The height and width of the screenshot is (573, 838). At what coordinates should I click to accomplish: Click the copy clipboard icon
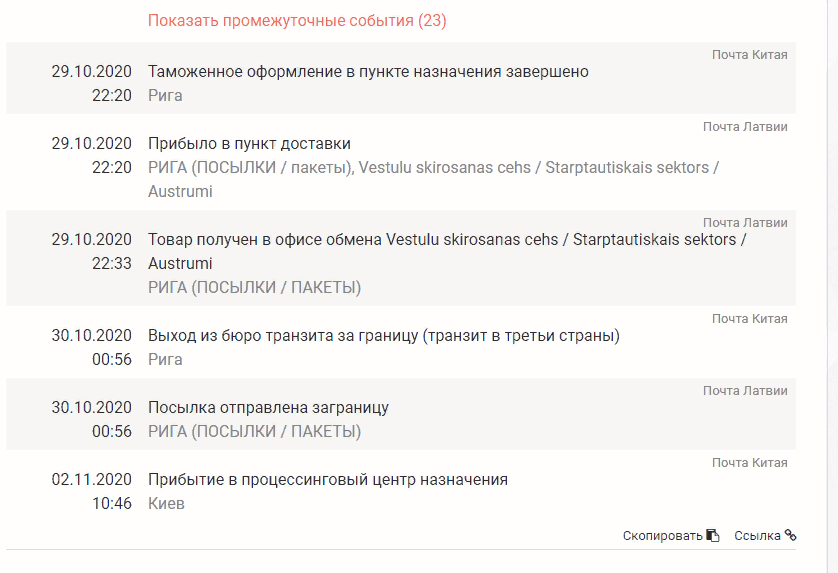coord(713,535)
